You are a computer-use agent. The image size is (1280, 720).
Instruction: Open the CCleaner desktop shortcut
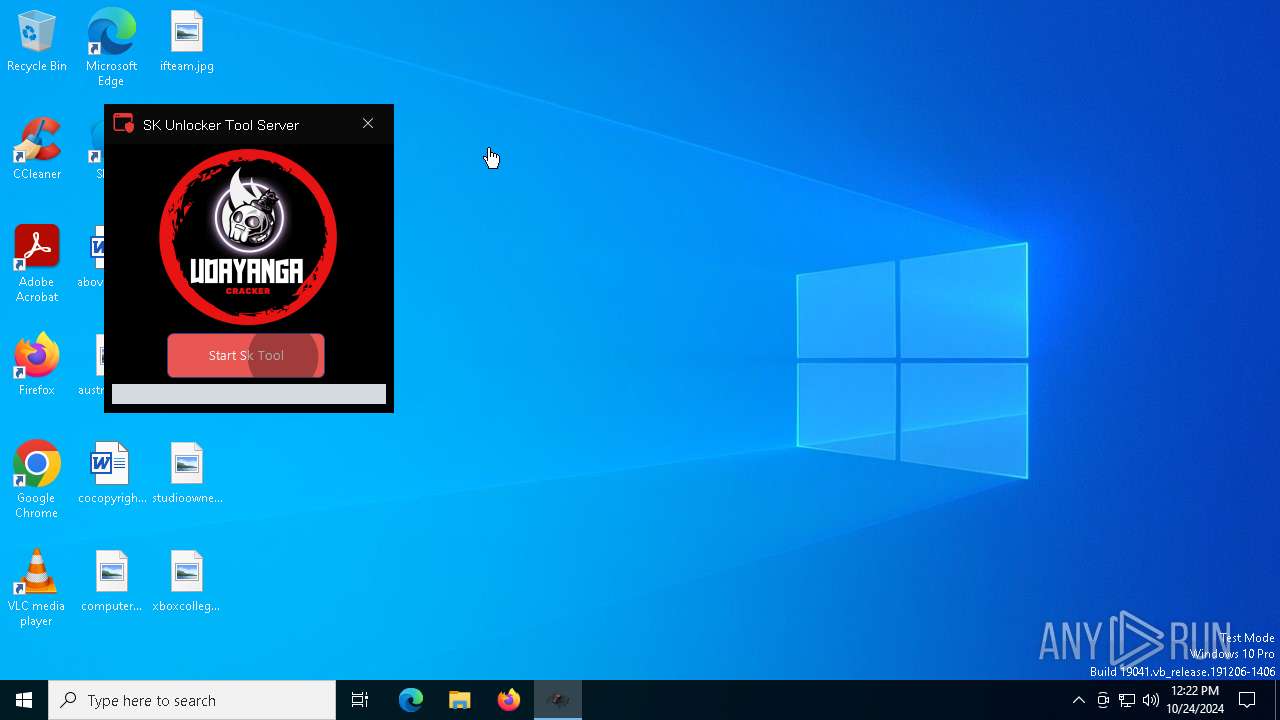(x=37, y=150)
